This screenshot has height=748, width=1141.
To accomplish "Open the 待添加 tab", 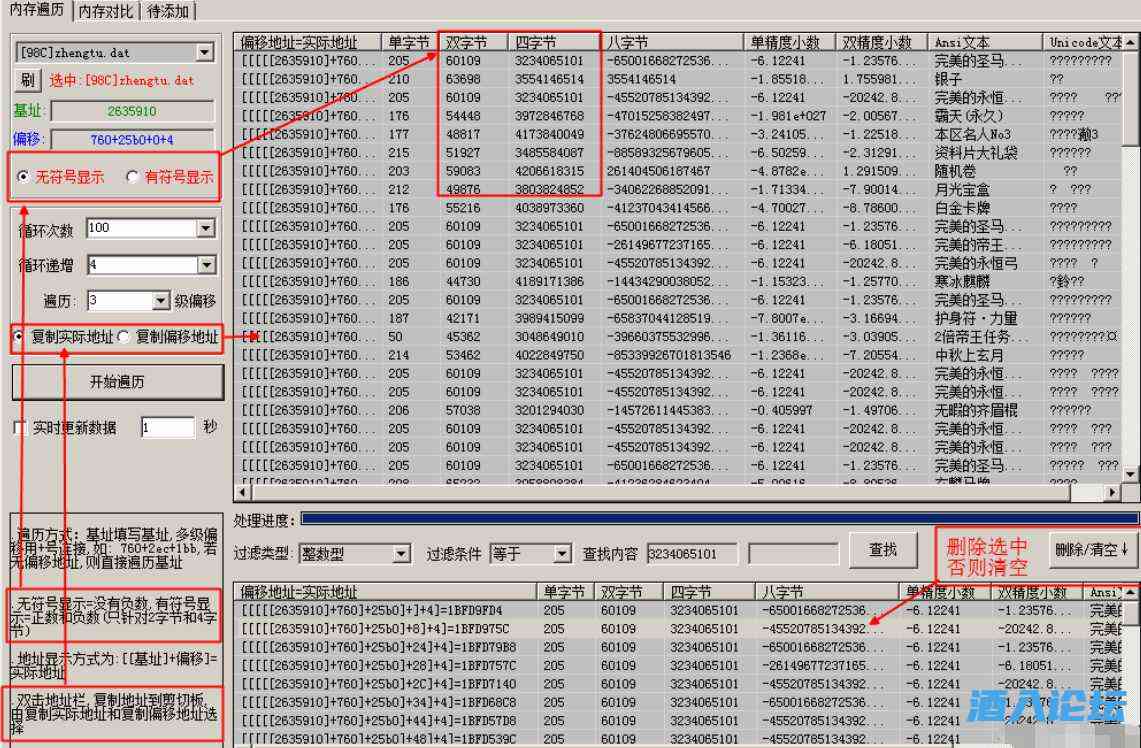I will pyautogui.click(x=168, y=11).
